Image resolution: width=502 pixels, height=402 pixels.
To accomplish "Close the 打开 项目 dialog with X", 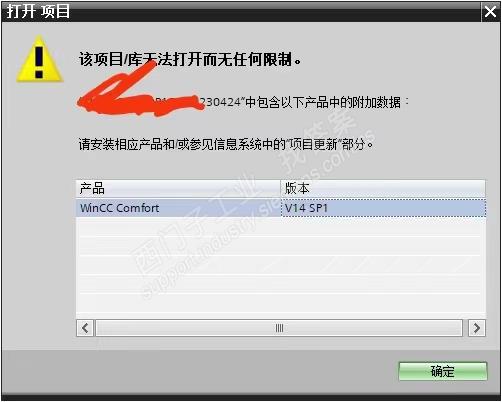I will pos(490,12).
